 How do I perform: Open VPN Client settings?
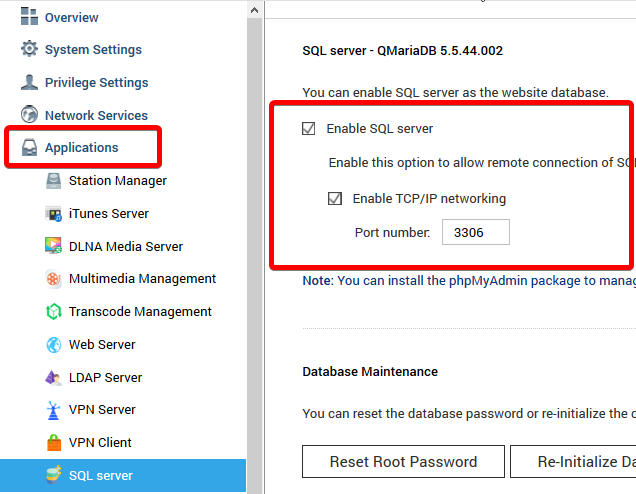100,442
